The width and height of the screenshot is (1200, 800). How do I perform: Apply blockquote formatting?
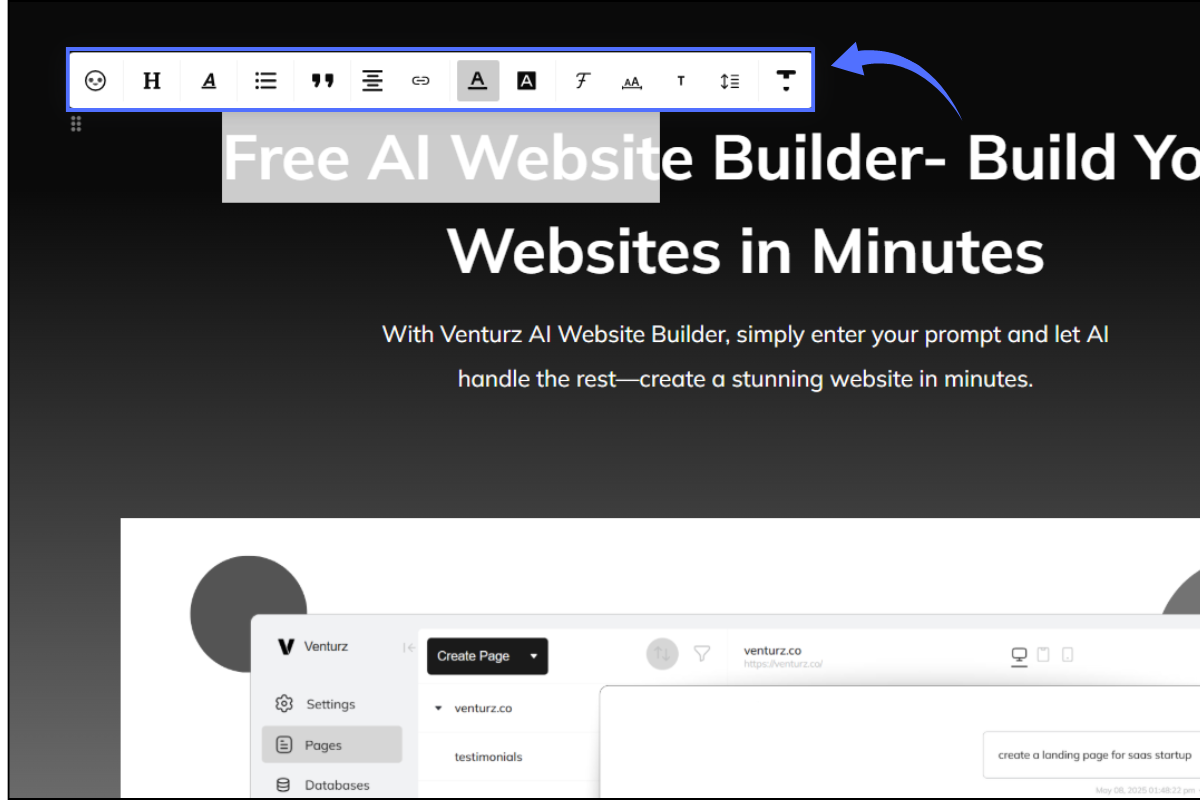click(322, 81)
